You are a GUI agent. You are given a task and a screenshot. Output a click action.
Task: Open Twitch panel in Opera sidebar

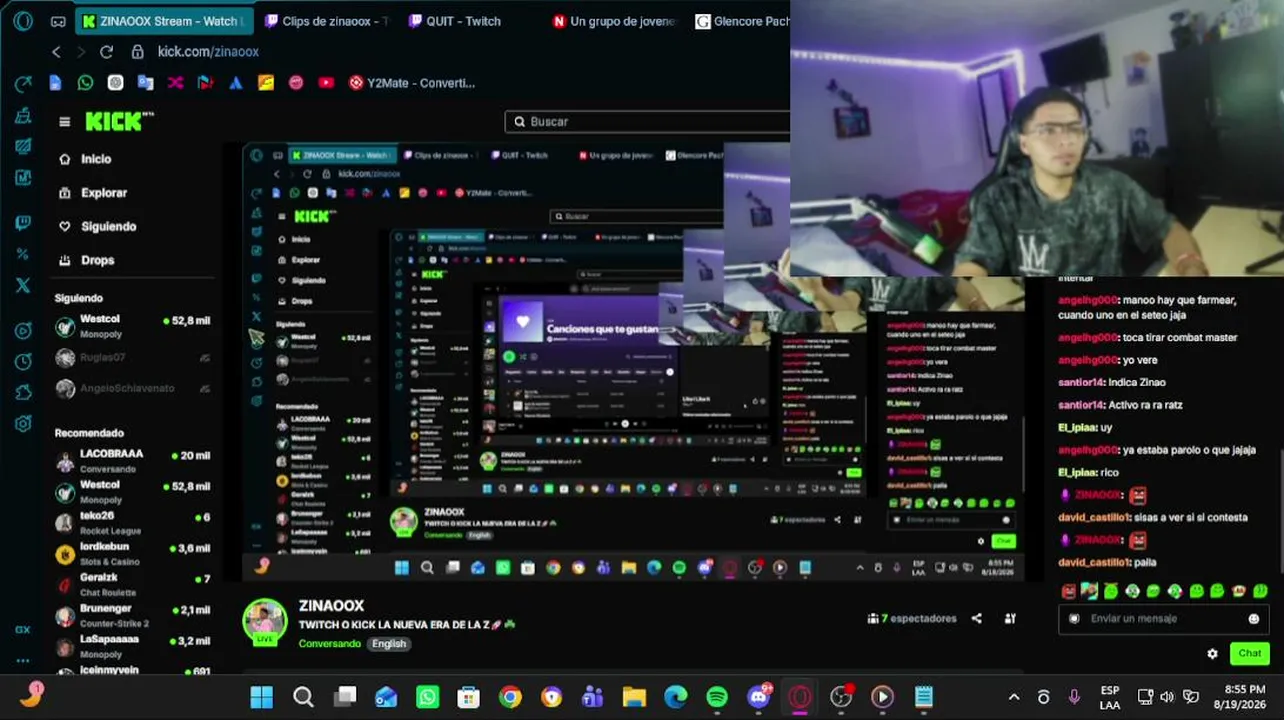(x=23, y=223)
